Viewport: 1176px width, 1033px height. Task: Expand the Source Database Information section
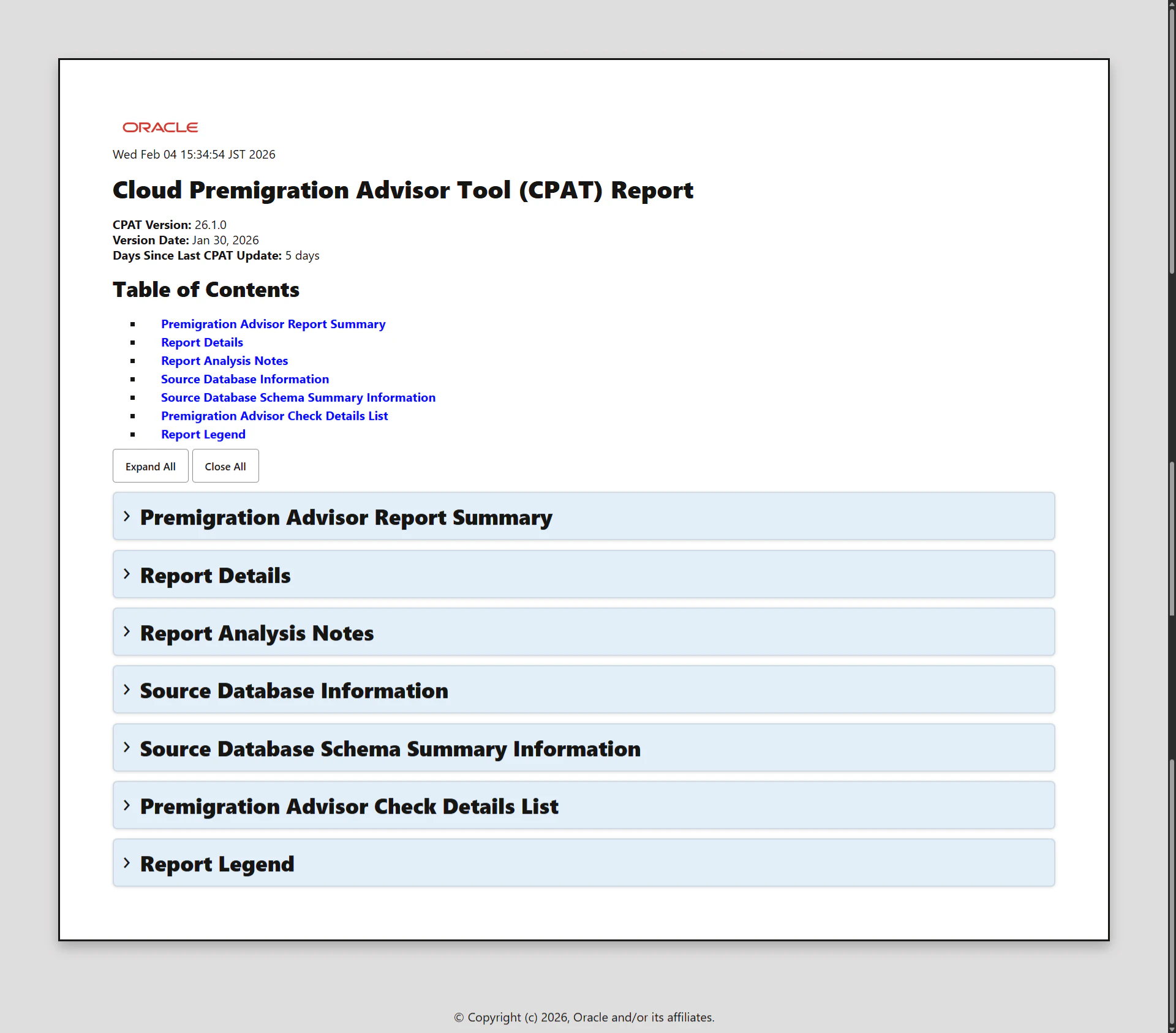pos(584,689)
